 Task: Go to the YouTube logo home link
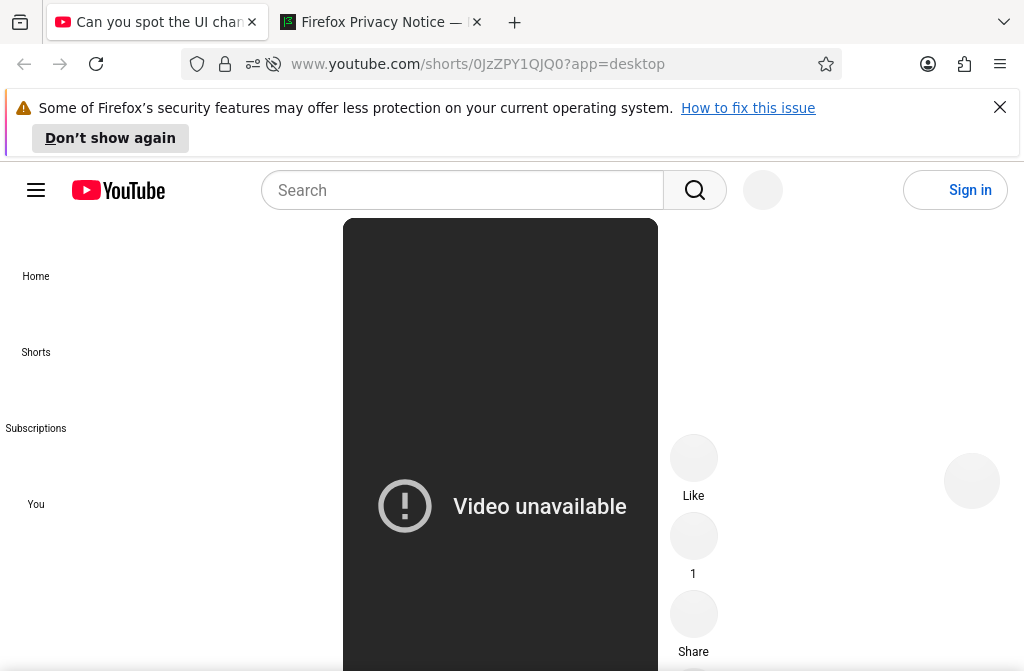click(118, 190)
